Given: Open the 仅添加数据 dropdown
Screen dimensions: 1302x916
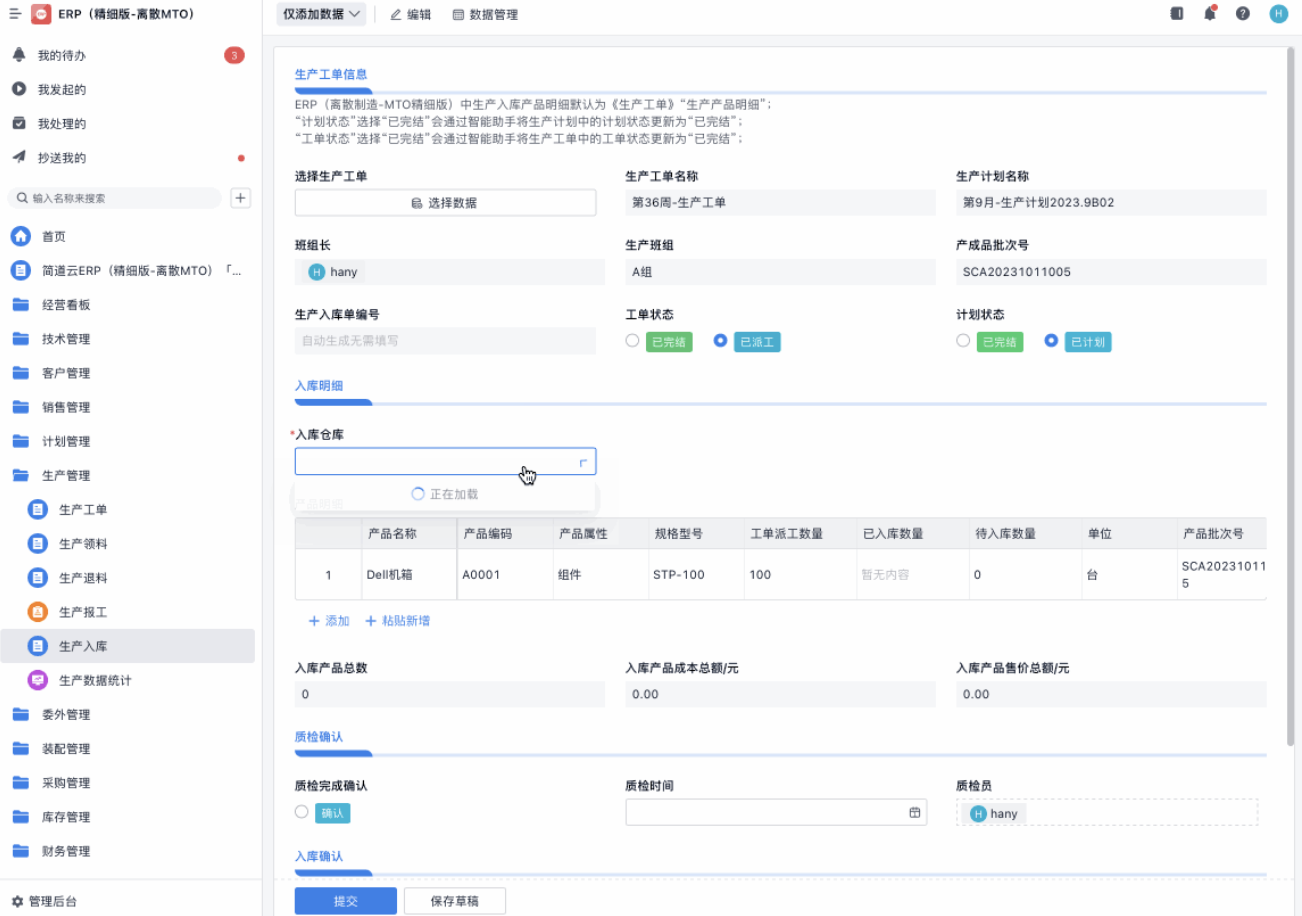Looking at the screenshot, I should (322, 14).
